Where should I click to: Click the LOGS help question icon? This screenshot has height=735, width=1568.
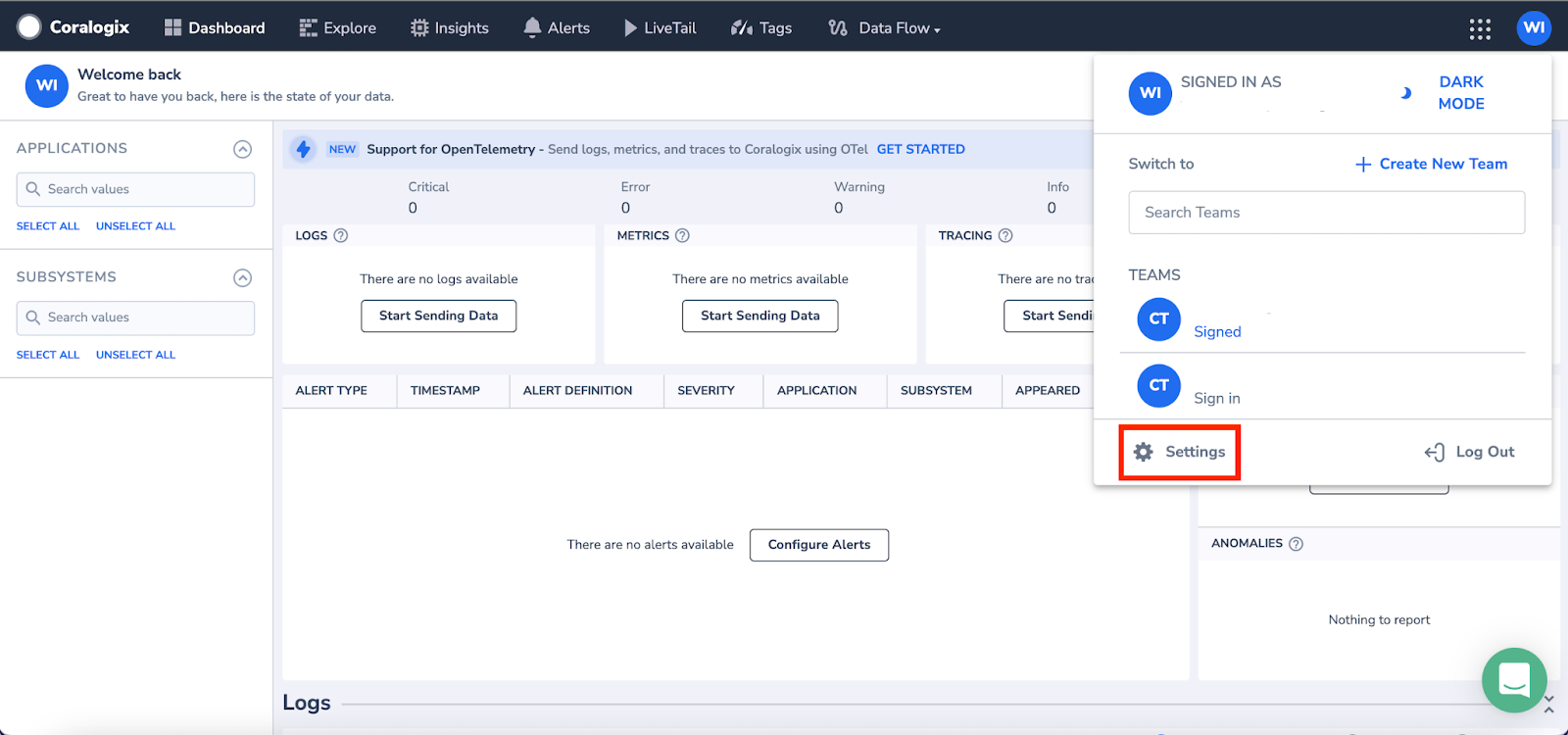coord(341,235)
